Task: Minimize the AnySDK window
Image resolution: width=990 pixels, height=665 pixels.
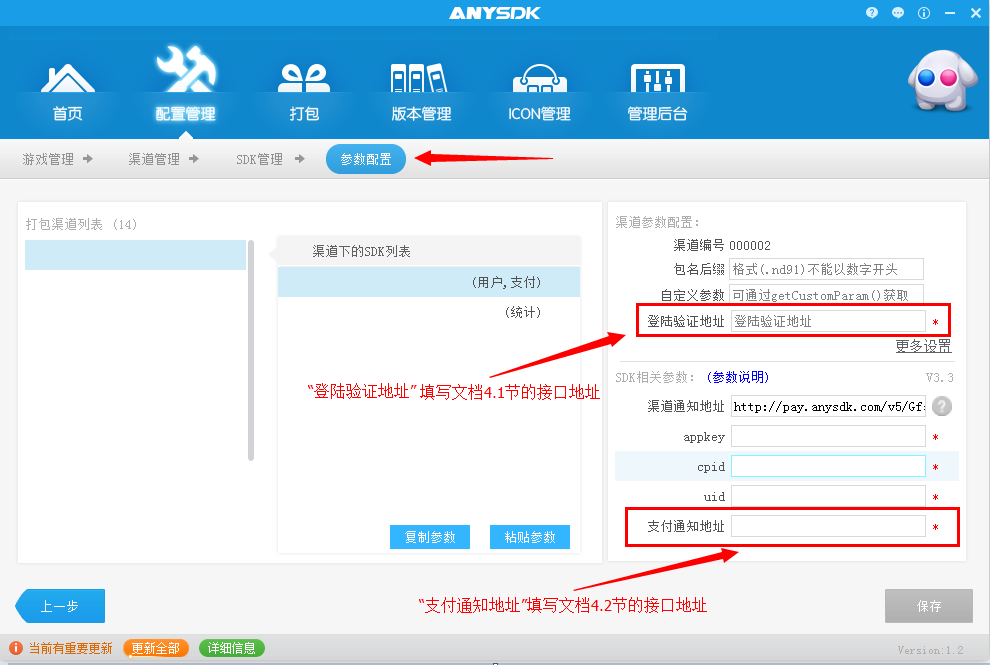Action: pyautogui.click(x=950, y=13)
